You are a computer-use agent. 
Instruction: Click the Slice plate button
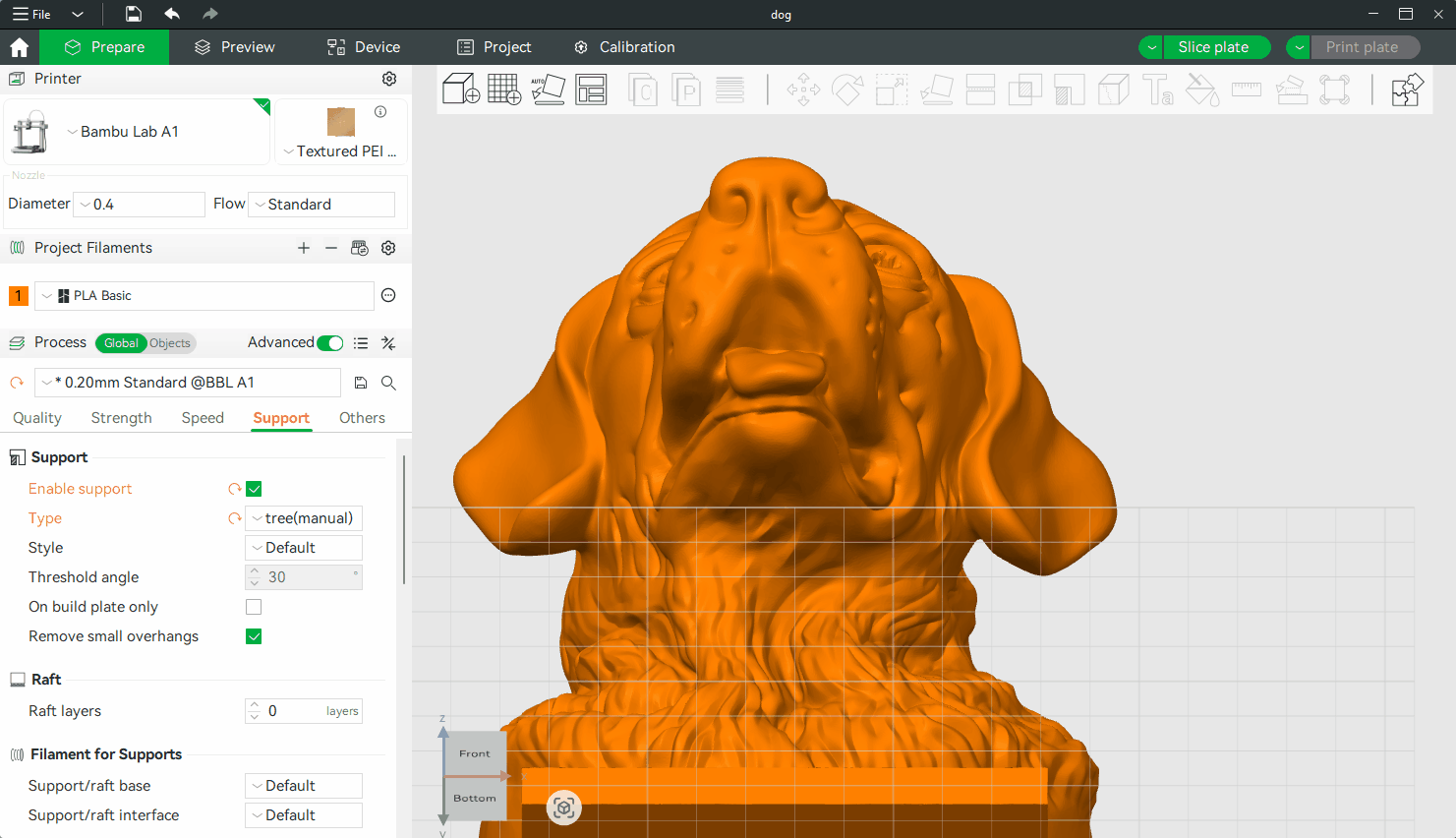click(x=1213, y=47)
